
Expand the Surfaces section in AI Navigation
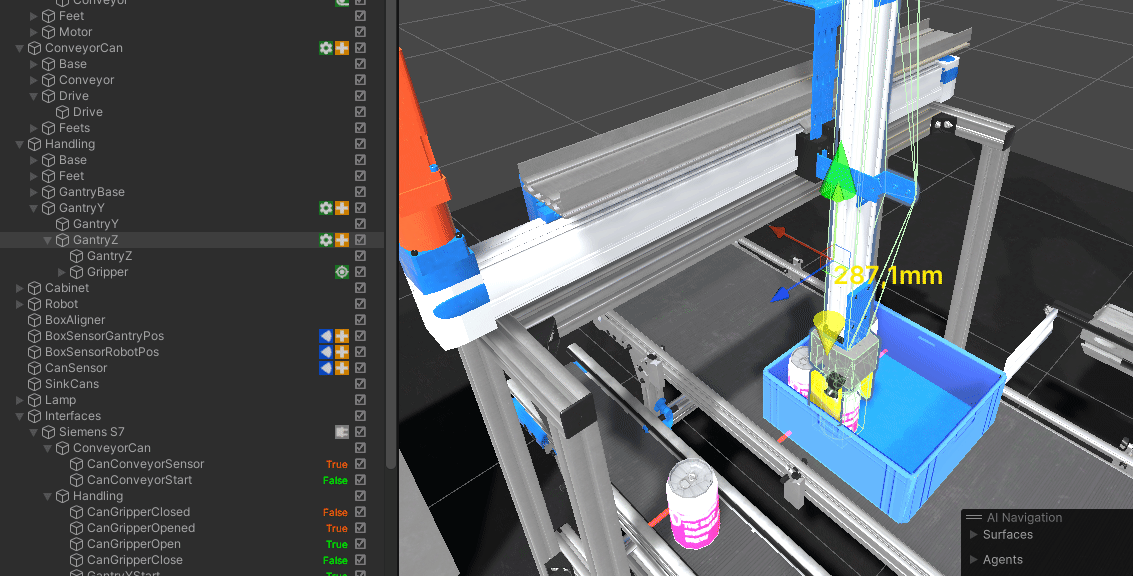tap(974, 535)
